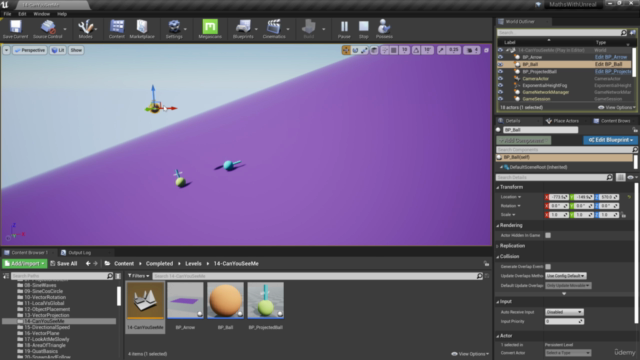
Task: Toggle grid snapping in viewport toolbar
Action: click(394, 50)
